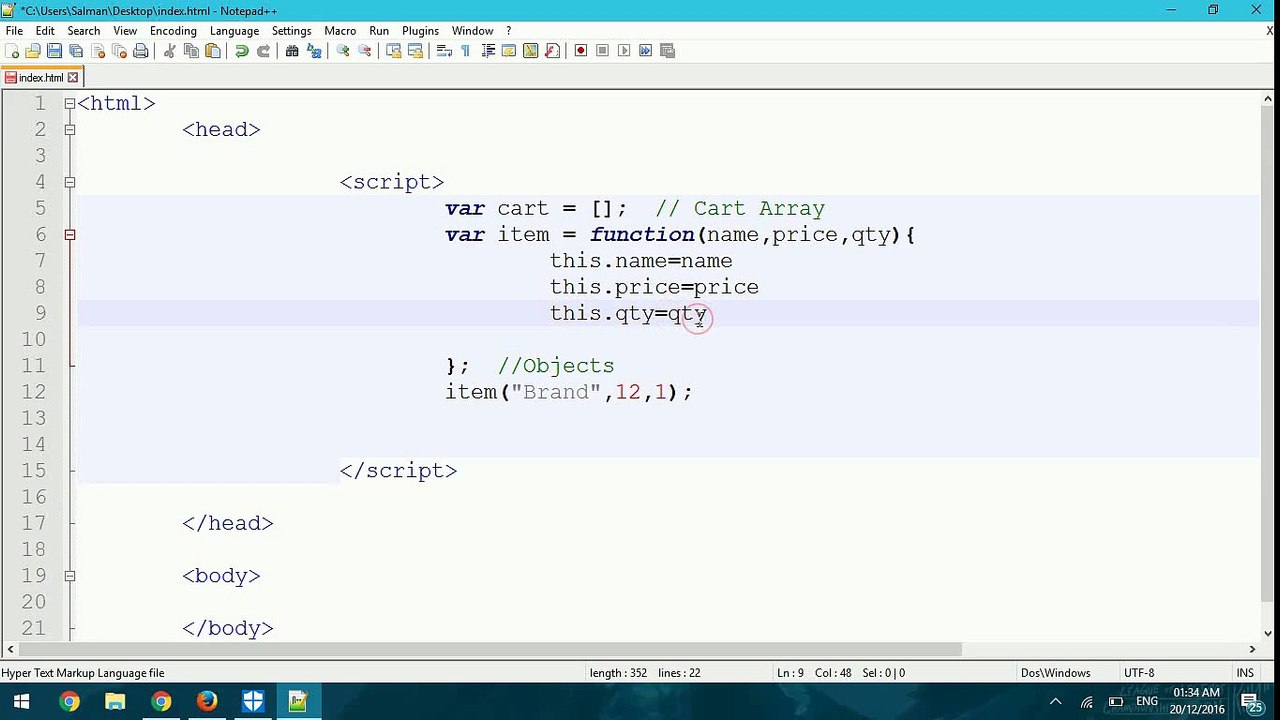Click the Copy toolbar icon
The image size is (1280, 720).
[x=191, y=51]
